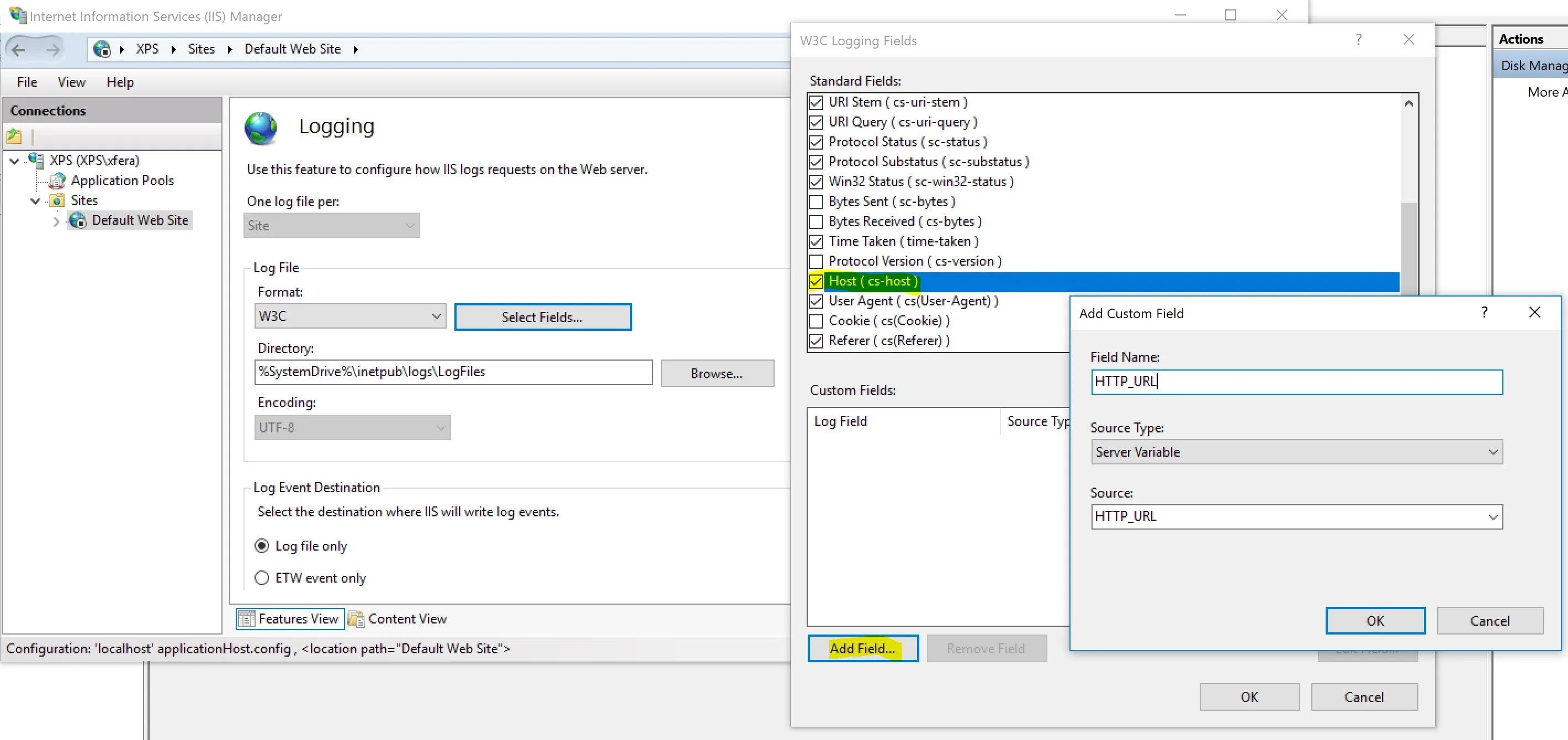
Task: Open the Source Type dropdown
Action: coord(1296,452)
